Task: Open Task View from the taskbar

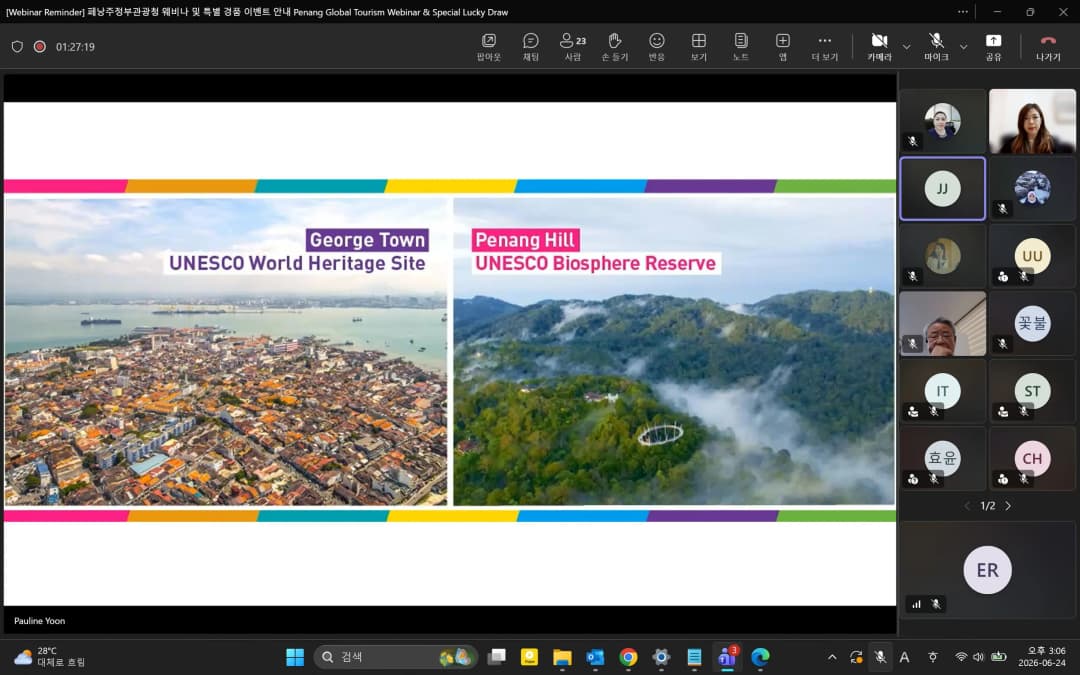Action: point(497,657)
